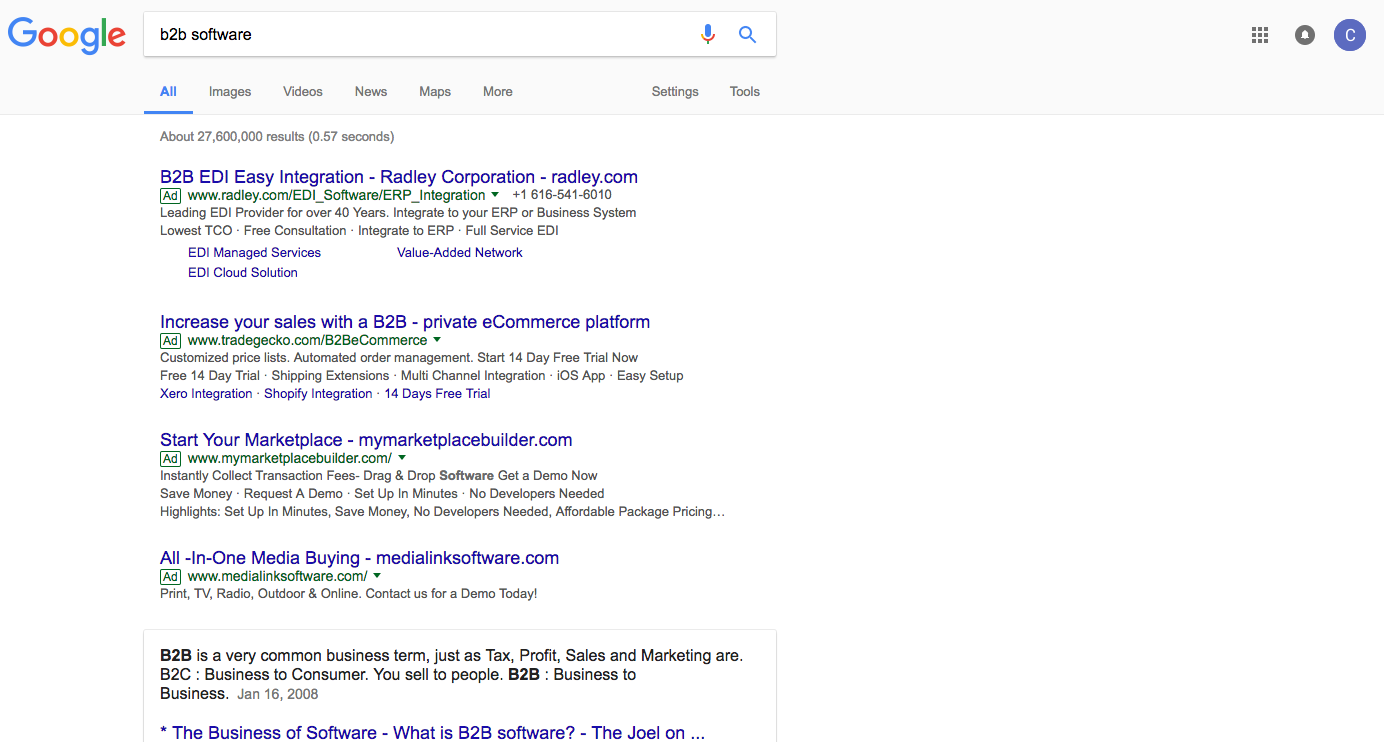Click the phone number +1 616-541-6010
The image size is (1384, 742).
[x=562, y=195]
